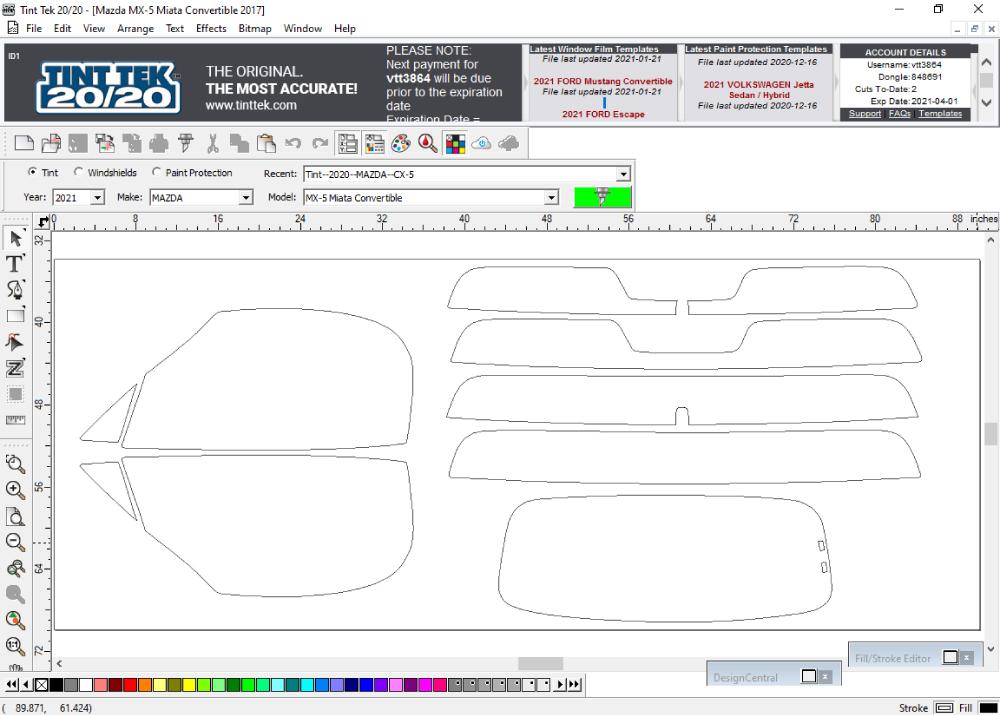Select the Tint radio button

[x=32, y=172]
